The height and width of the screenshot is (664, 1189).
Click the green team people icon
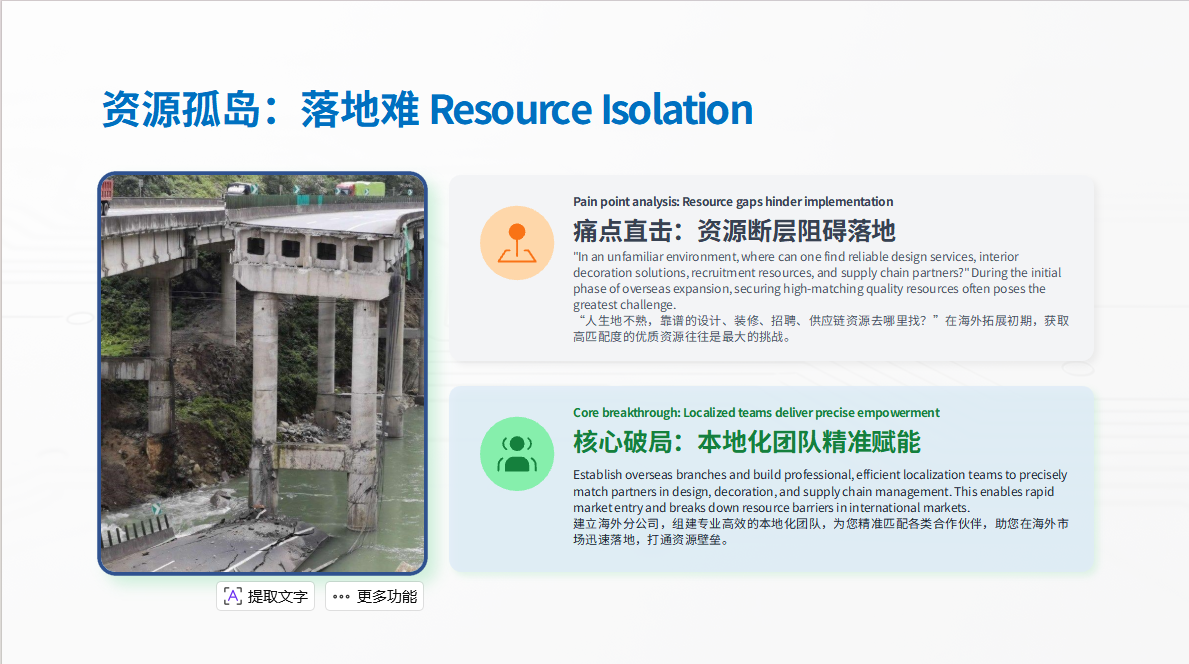click(517, 454)
